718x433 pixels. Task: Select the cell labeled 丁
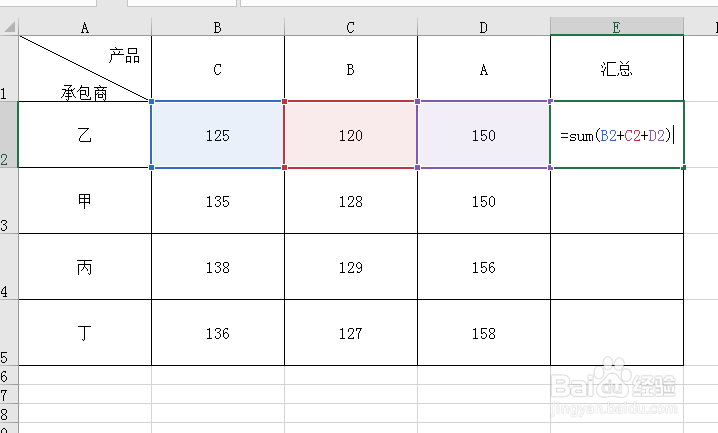tap(85, 333)
